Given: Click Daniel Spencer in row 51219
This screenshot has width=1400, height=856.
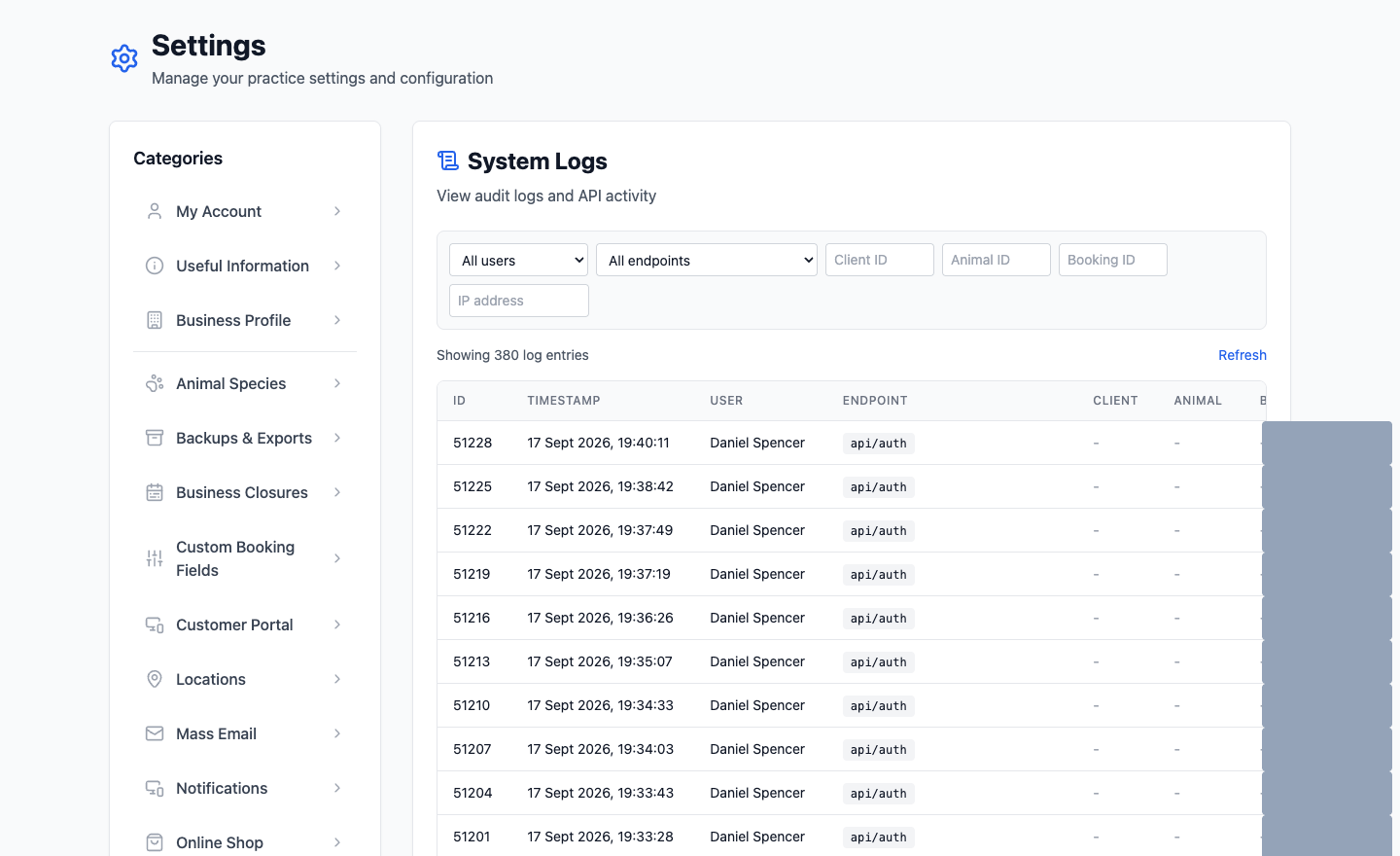Looking at the screenshot, I should [x=757, y=574].
